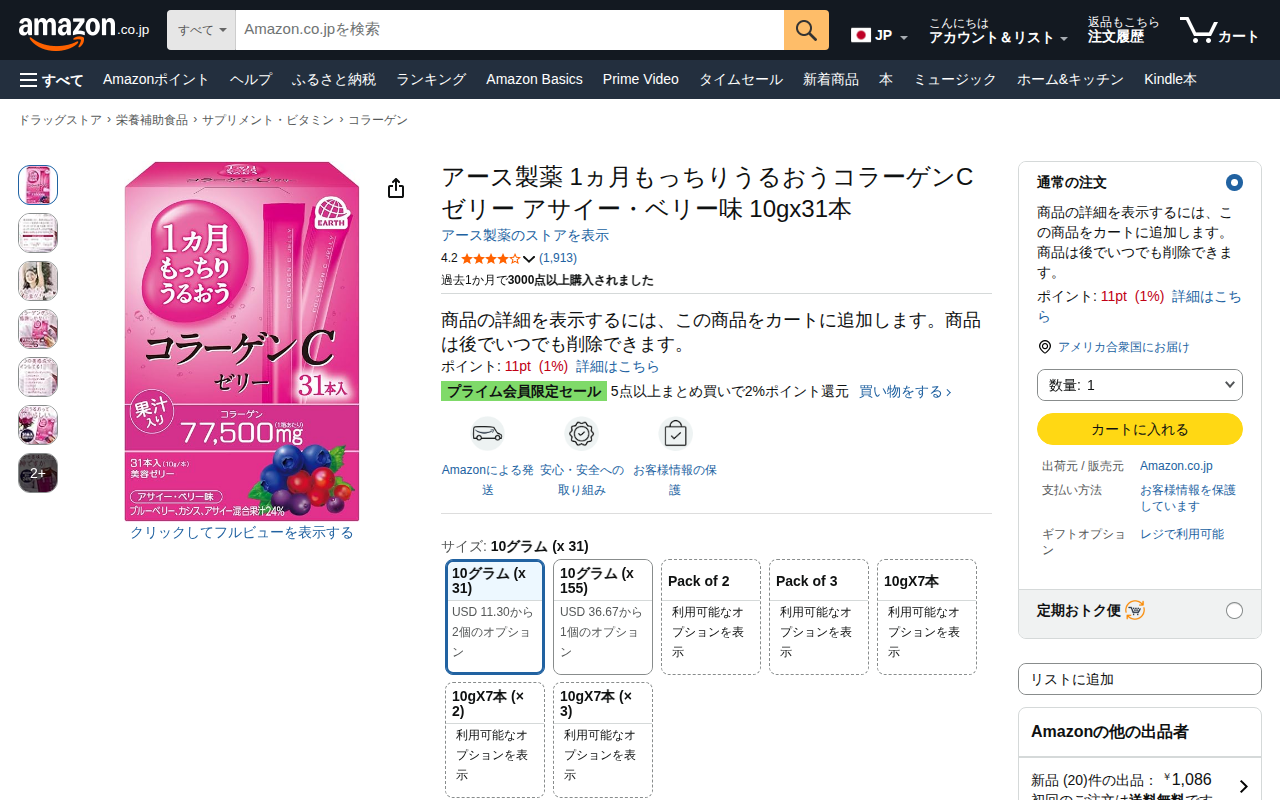
Task: Click the location pin delivery icon
Action: pyautogui.click(x=1045, y=347)
